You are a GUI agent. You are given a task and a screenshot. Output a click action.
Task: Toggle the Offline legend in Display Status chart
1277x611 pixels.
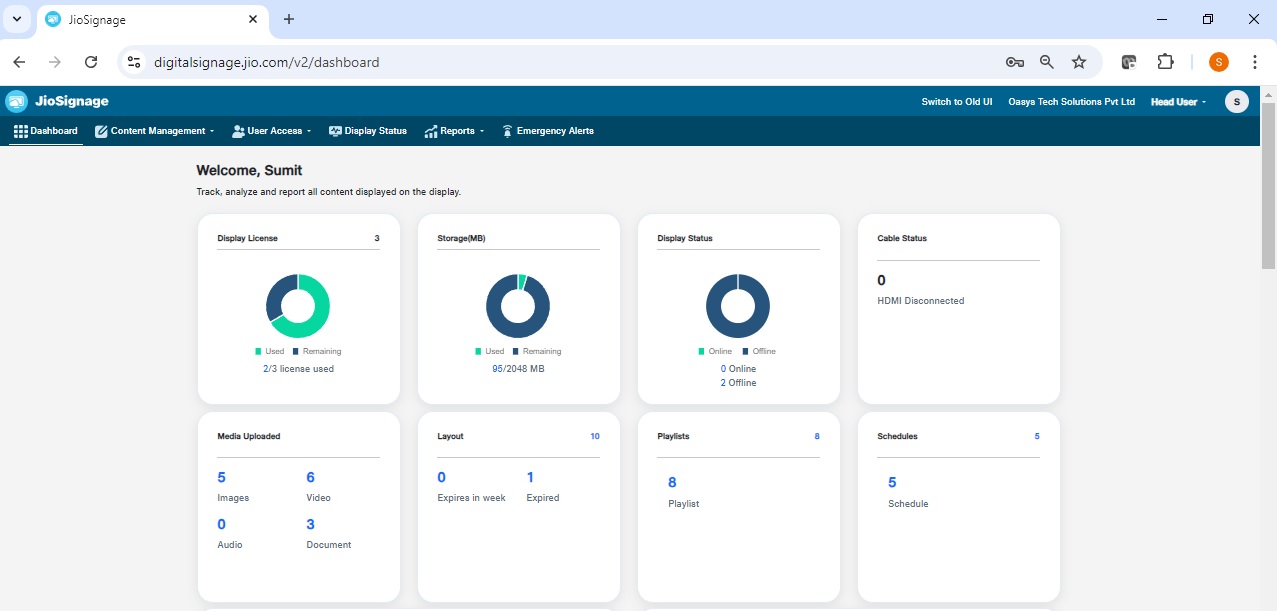[x=758, y=351]
